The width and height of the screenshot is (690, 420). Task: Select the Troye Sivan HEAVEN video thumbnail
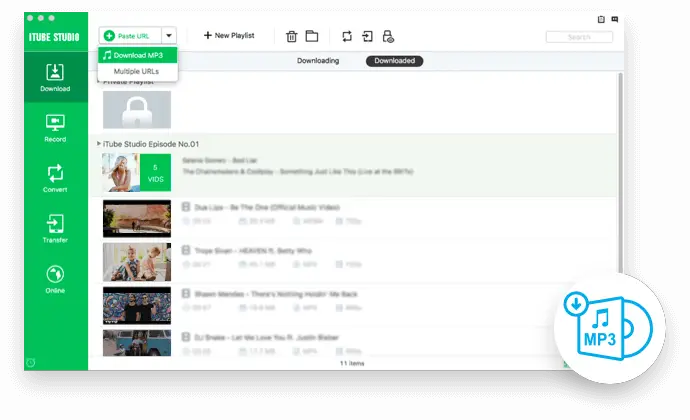[137, 262]
